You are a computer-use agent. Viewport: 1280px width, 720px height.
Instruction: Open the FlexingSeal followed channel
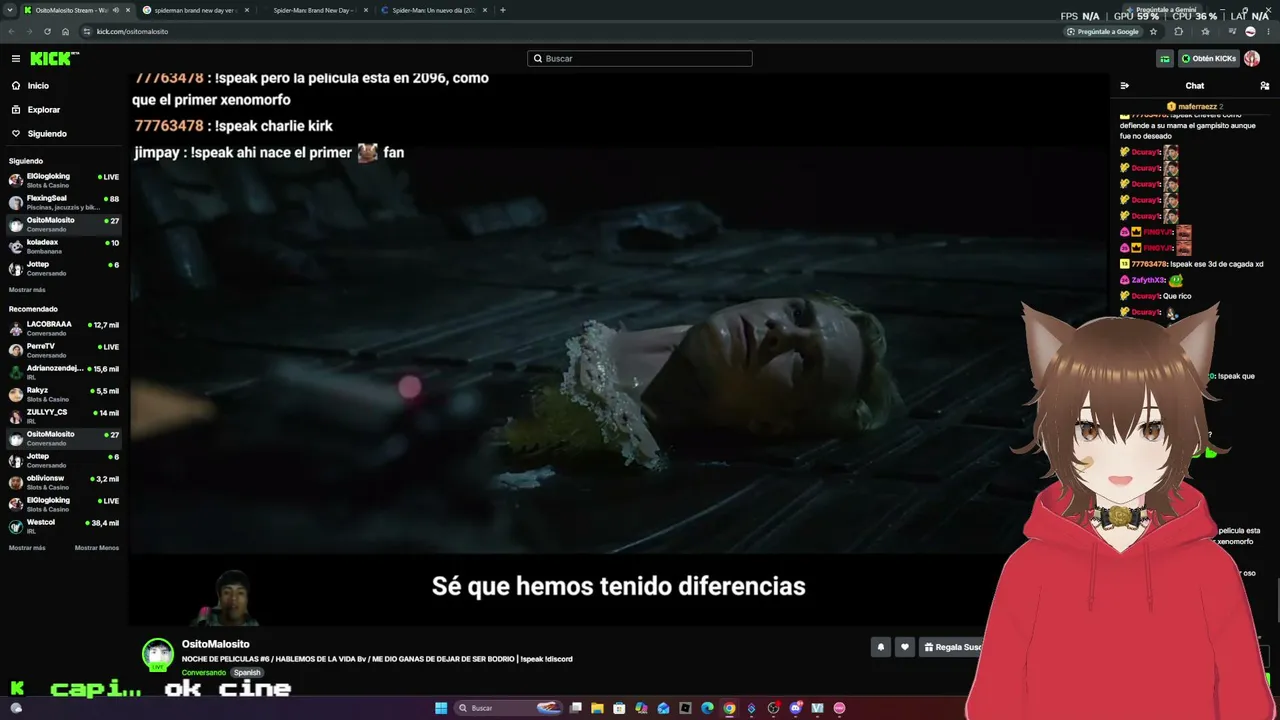pos(64,202)
